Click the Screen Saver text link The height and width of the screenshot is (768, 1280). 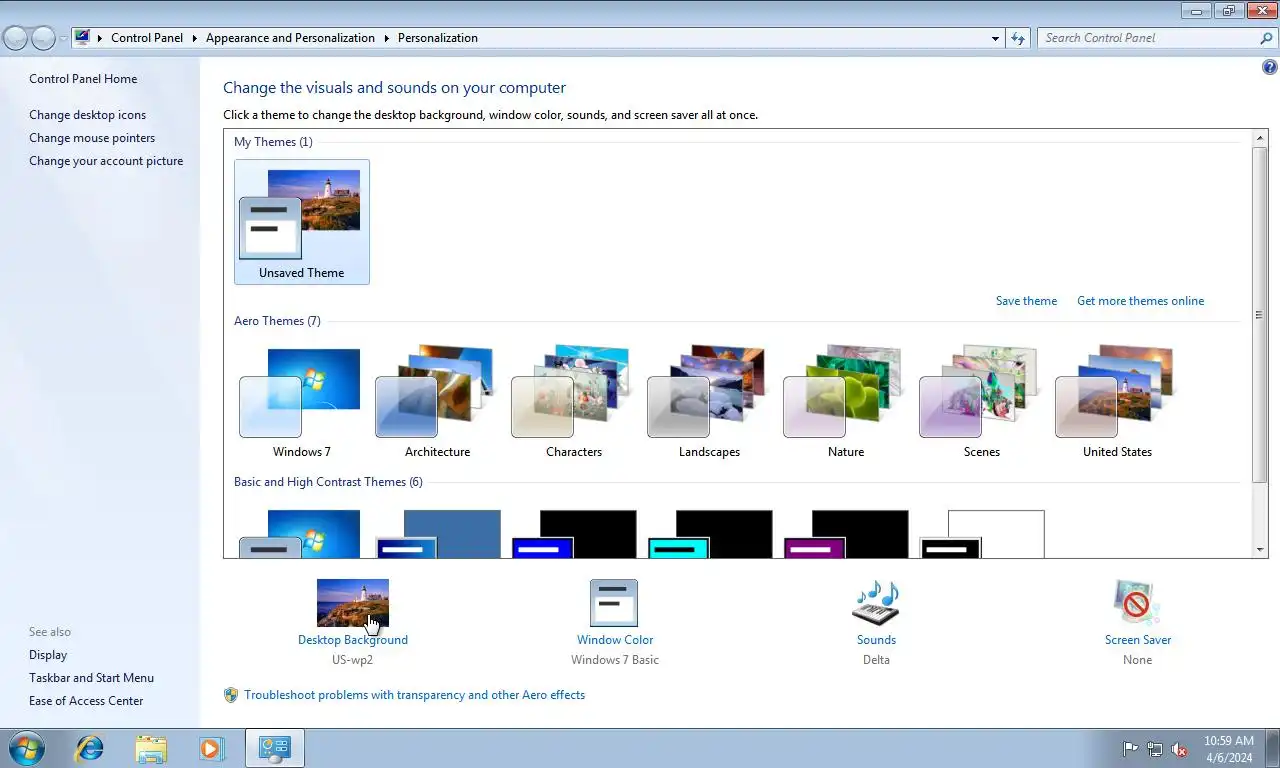pyautogui.click(x=1138, y=640)
